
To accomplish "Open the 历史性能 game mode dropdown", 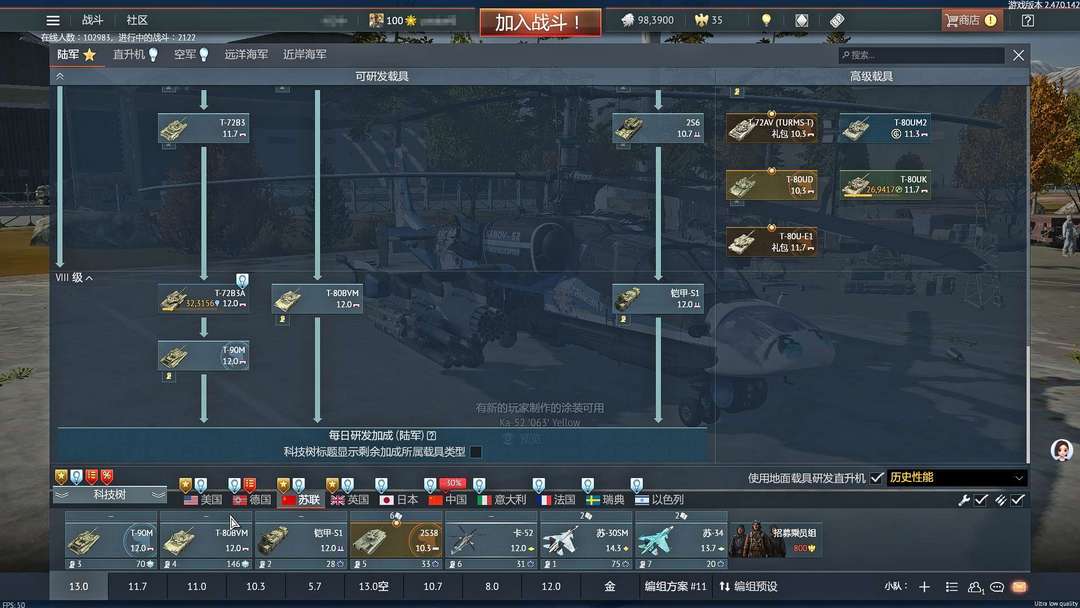I will pyautogui.click(x=956, y=478).
